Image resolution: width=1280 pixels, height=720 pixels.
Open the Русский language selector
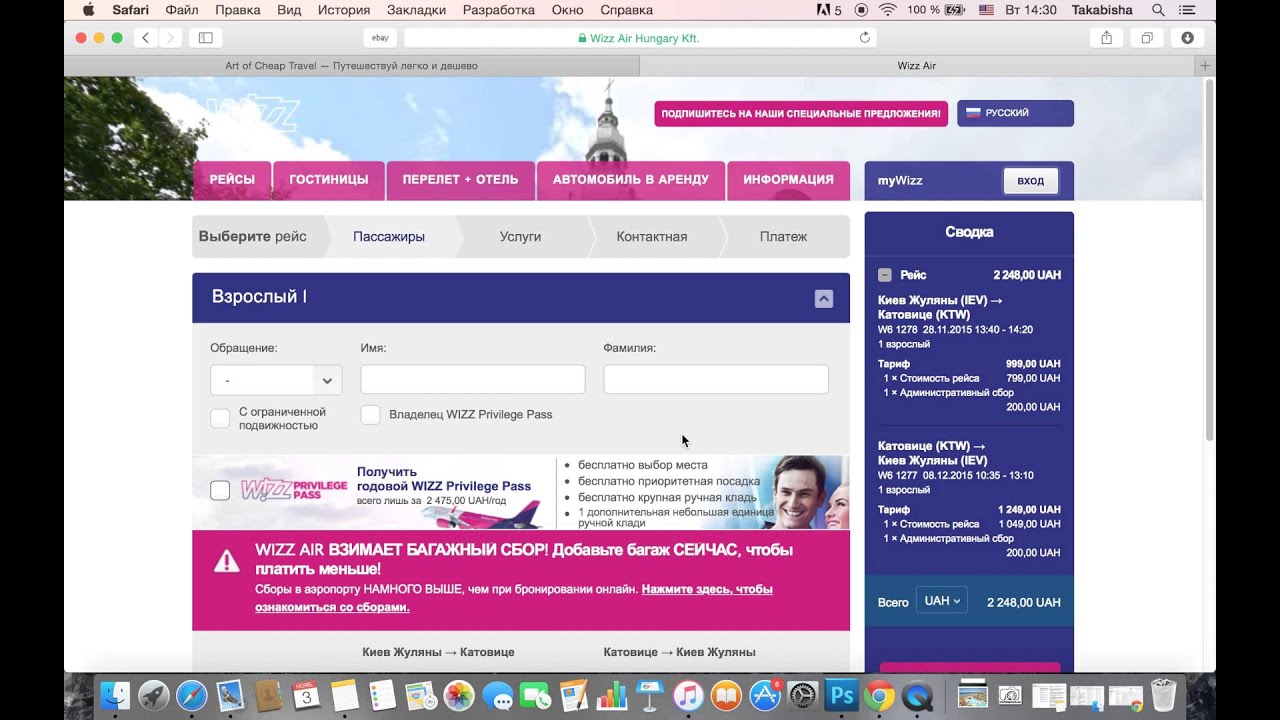pyautogui.click(x=1015, y=113)
